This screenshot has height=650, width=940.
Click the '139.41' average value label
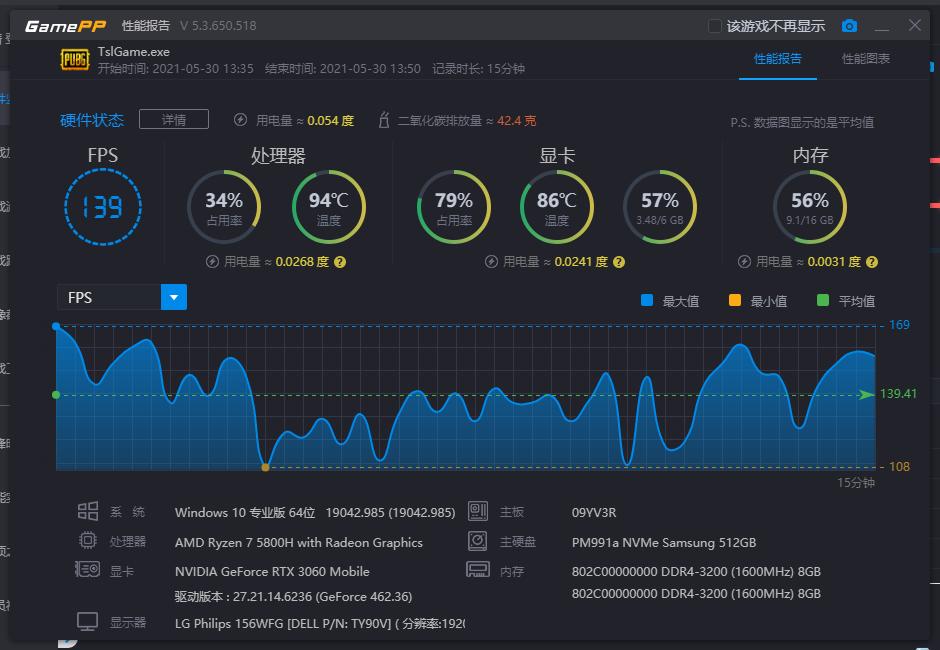click(898, 394)
